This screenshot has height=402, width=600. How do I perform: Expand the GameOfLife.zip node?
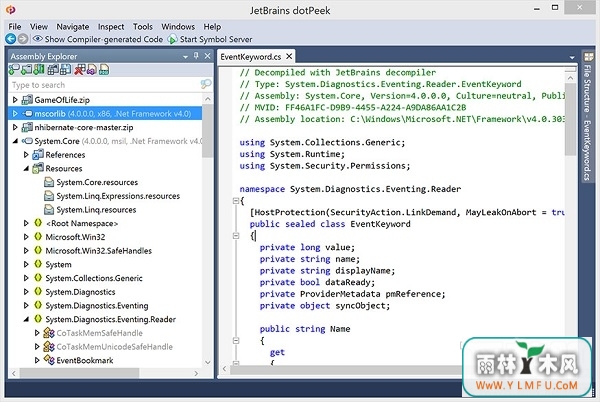pyautogui.click(x=15, y=100)
